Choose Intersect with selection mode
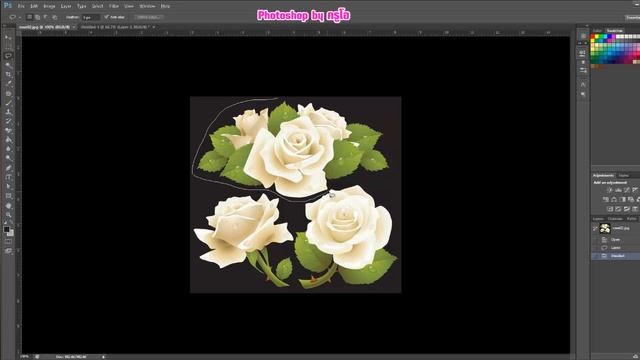The image size is (640, 360). click(x=55, y=17)
